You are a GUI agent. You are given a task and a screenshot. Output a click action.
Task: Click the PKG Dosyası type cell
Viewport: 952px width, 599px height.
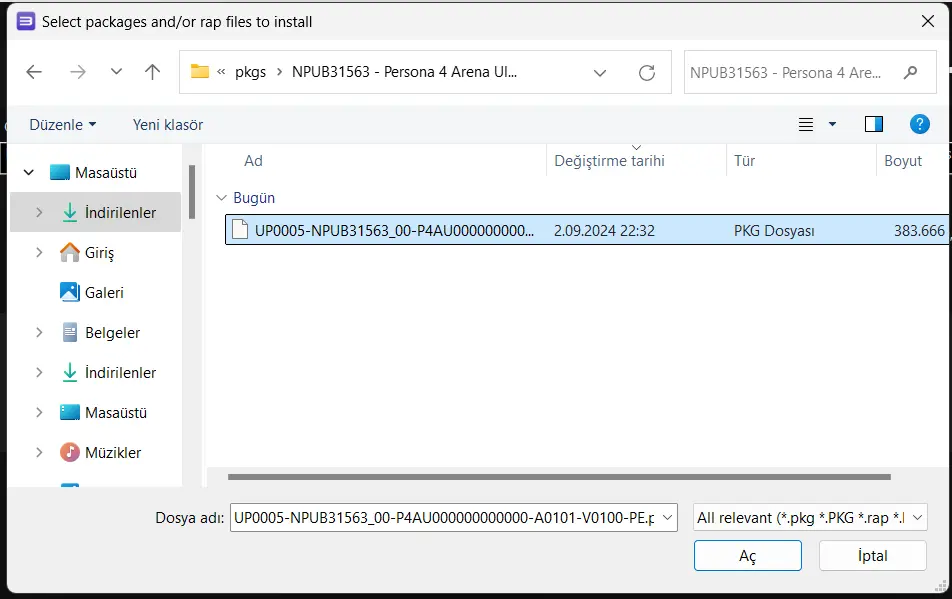tap(774, 231)
